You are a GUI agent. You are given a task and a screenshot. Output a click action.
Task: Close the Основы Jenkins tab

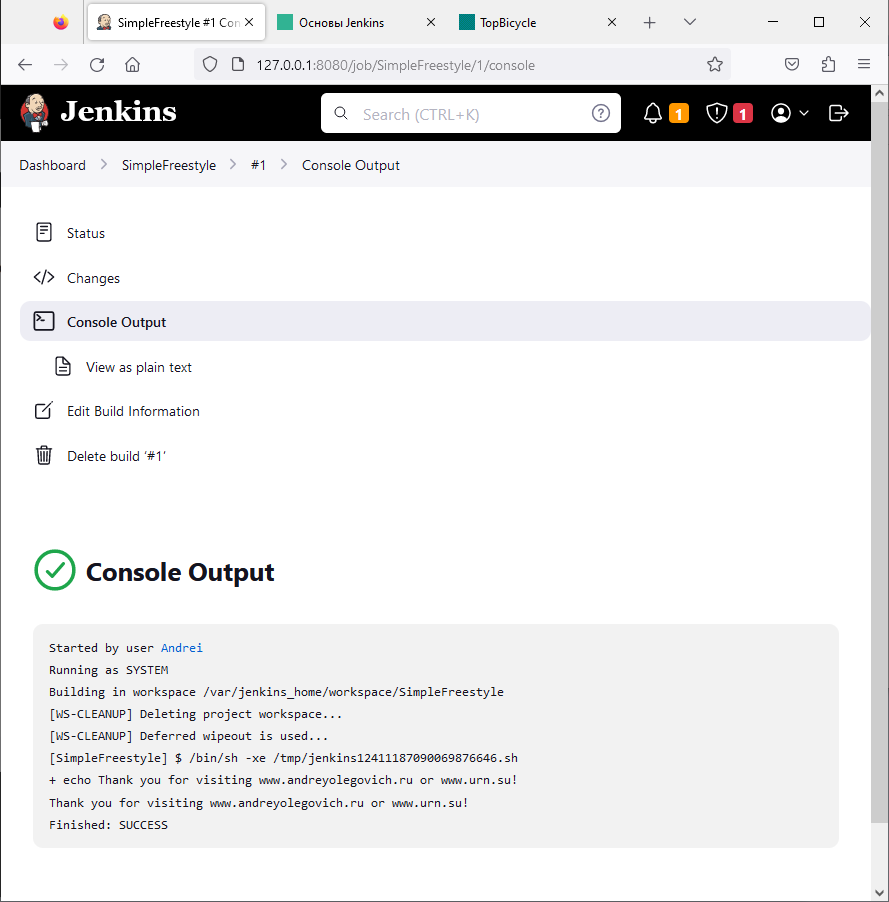click(x=430, y=22)
